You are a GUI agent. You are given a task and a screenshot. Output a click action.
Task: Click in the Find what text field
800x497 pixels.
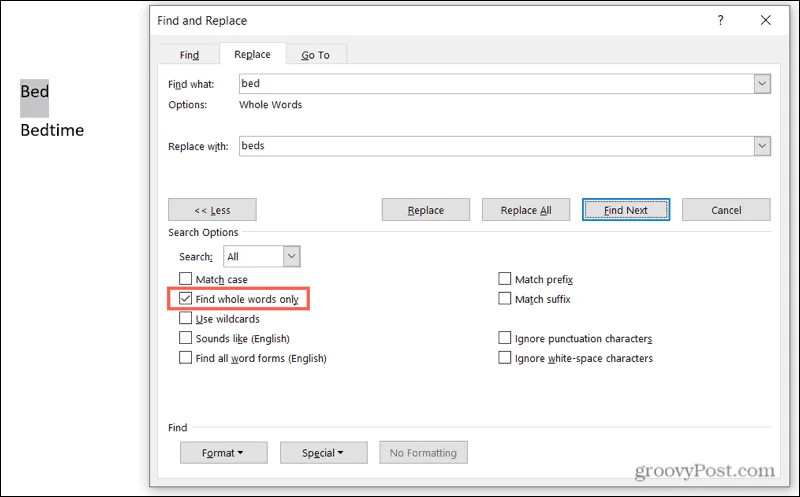[x=496, y=84]
